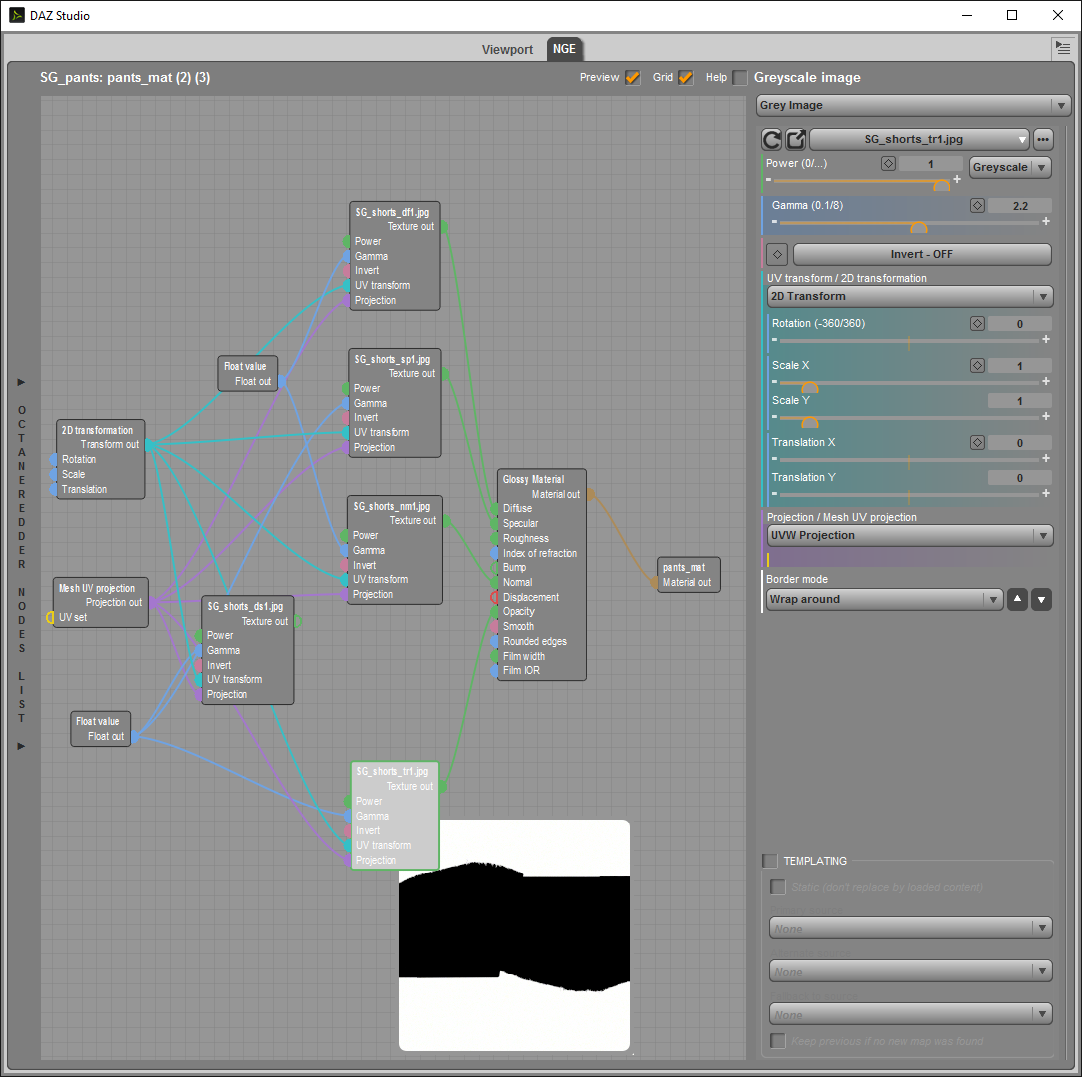Adjust the Scale X slider handle
The width and height of the screenshot is (1082, 1077).
click(809, 386)
